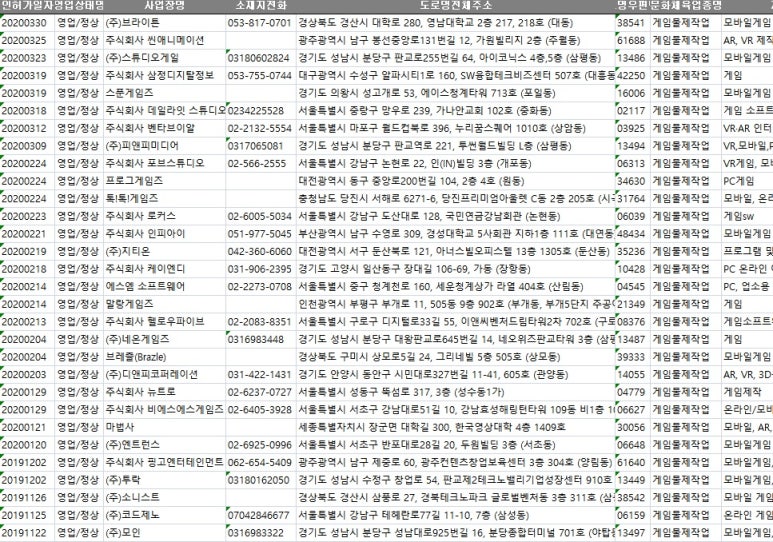Select 에스엠 소프트웨어 cell
This screenshot has width=773, height=542.
[x=165, y=287]
